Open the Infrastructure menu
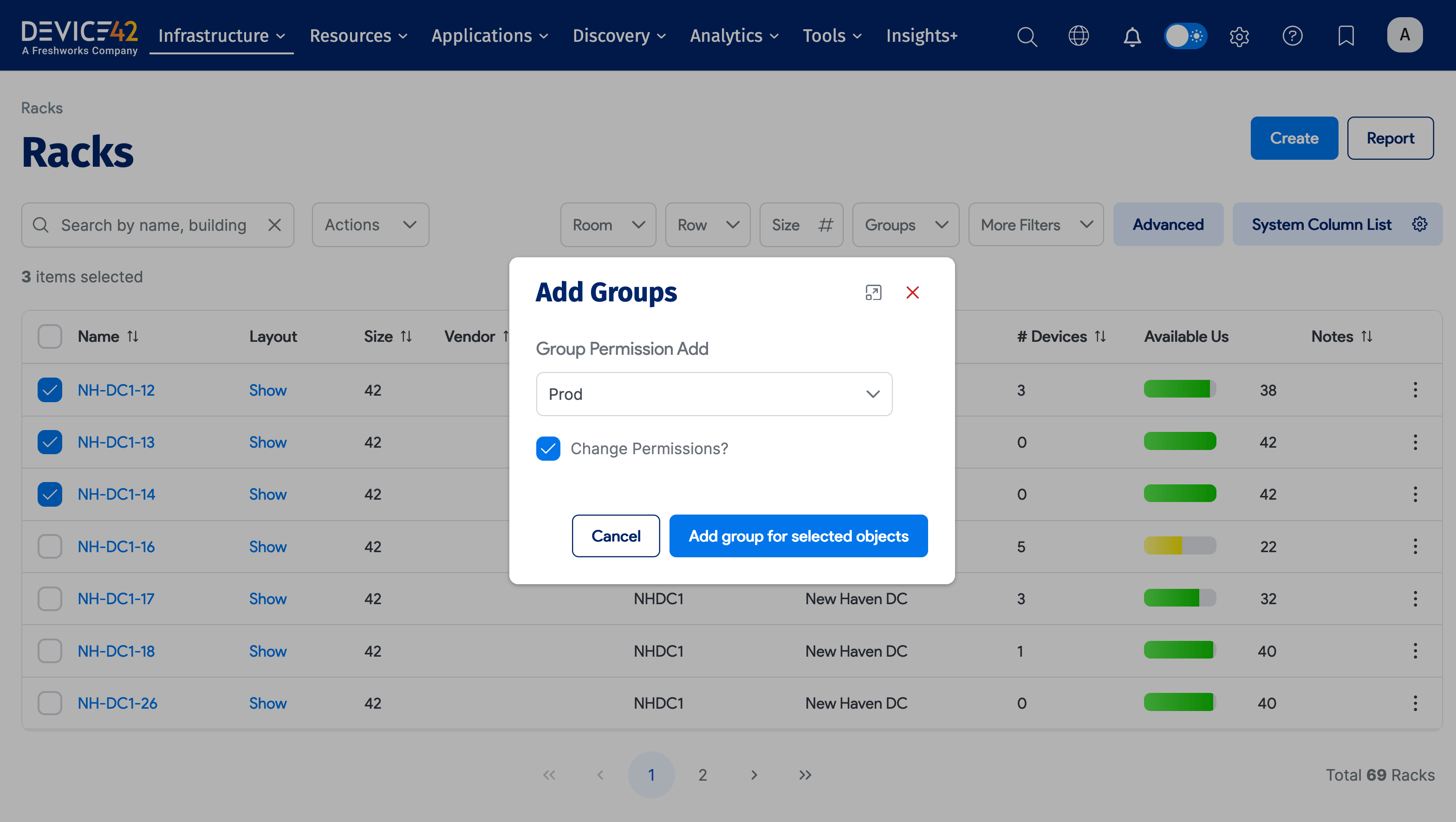 [221, 36]
